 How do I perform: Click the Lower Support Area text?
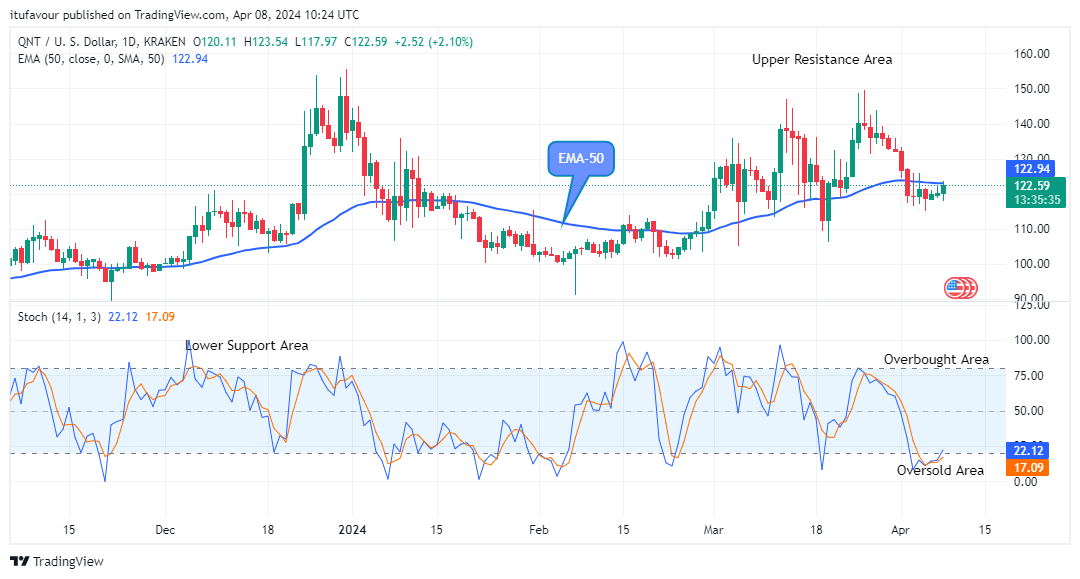click(247, 346)
